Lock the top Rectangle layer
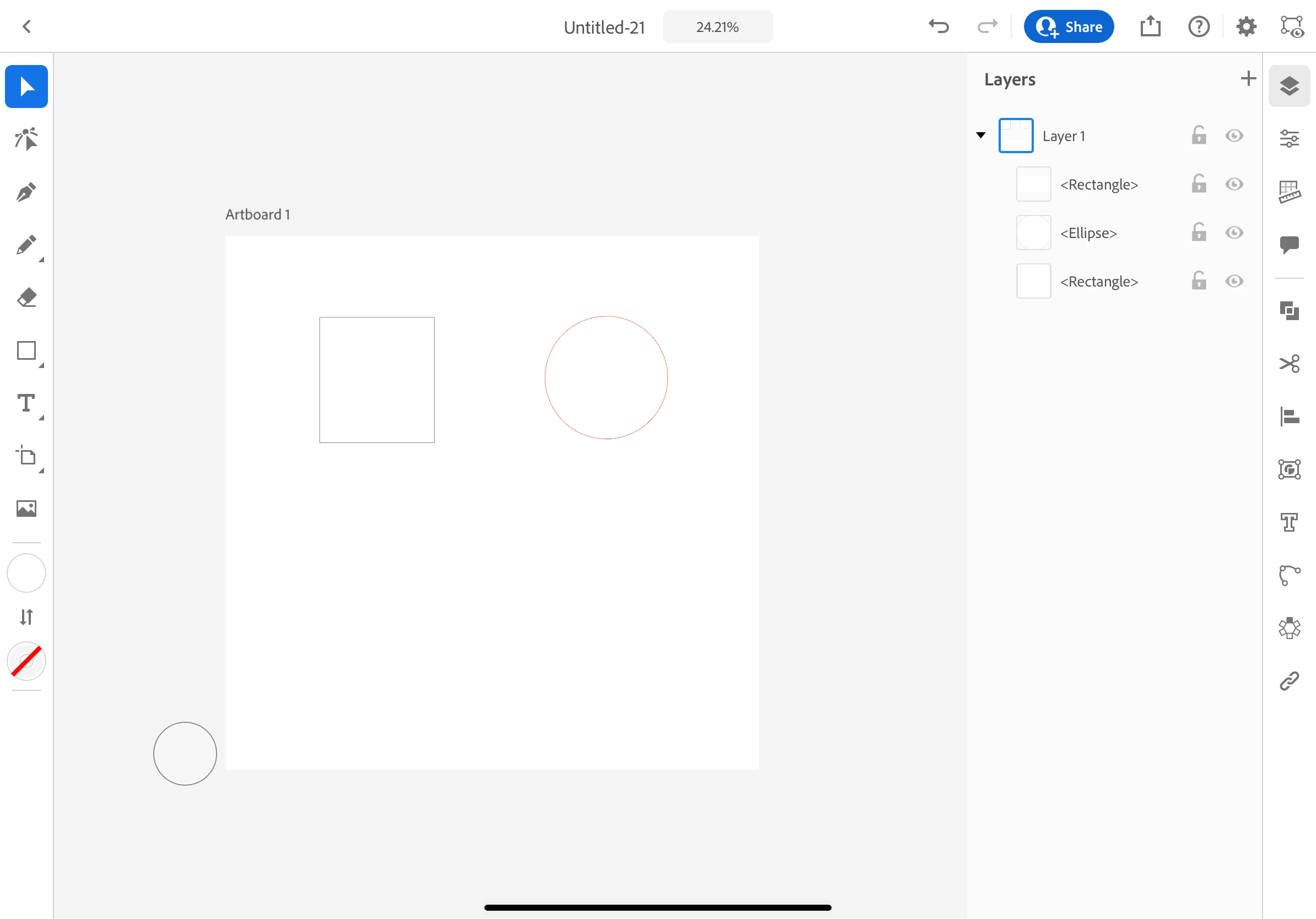The width and height of the screenshot is (1316, 919). (1199, 184)
